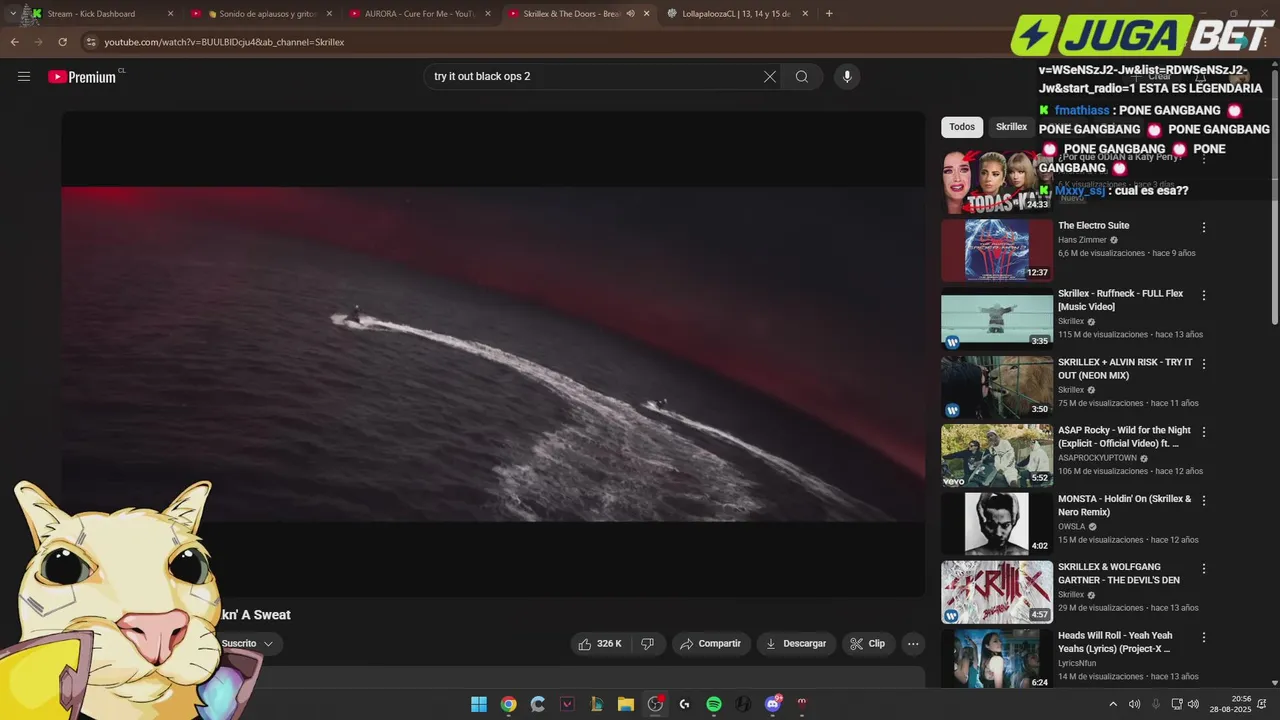Mute the Skrillex & The Doors tab audio

click(x=630, y=14)
